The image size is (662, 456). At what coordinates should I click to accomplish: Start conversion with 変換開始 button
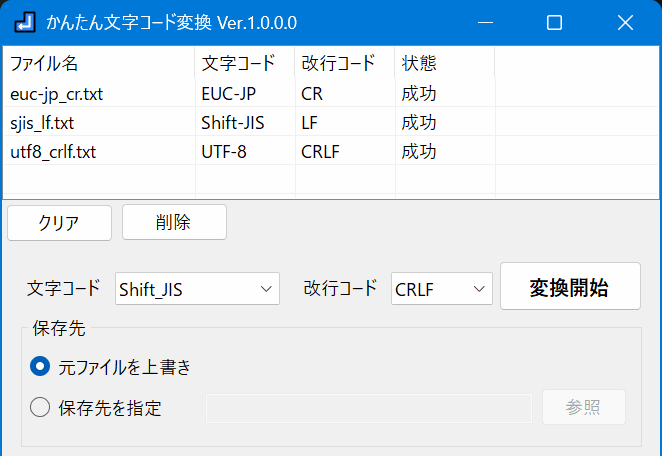(x=570, y=286)
